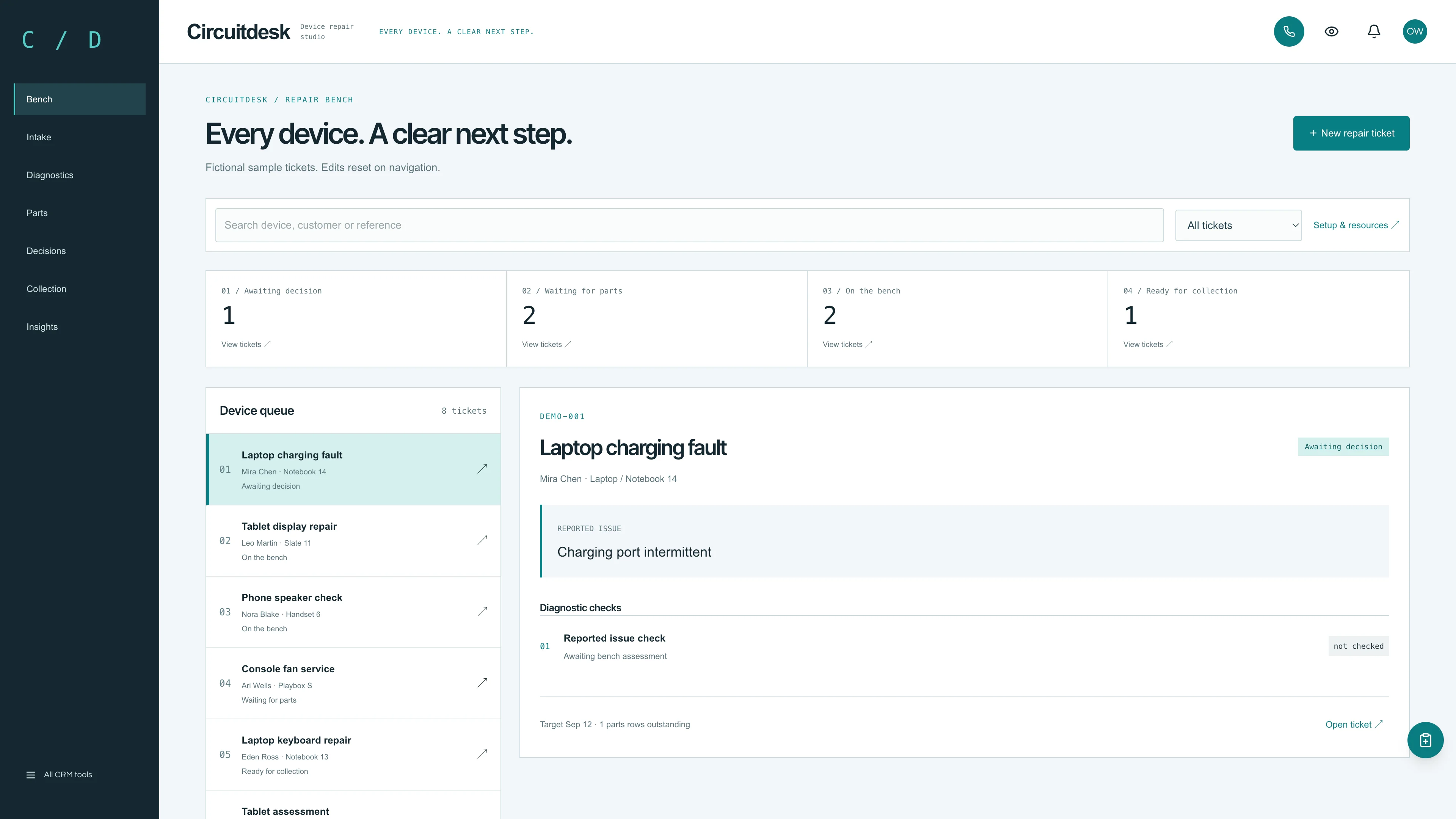
Task: Click the Circuitdesk wordmark in header
Action: point(238,31)
